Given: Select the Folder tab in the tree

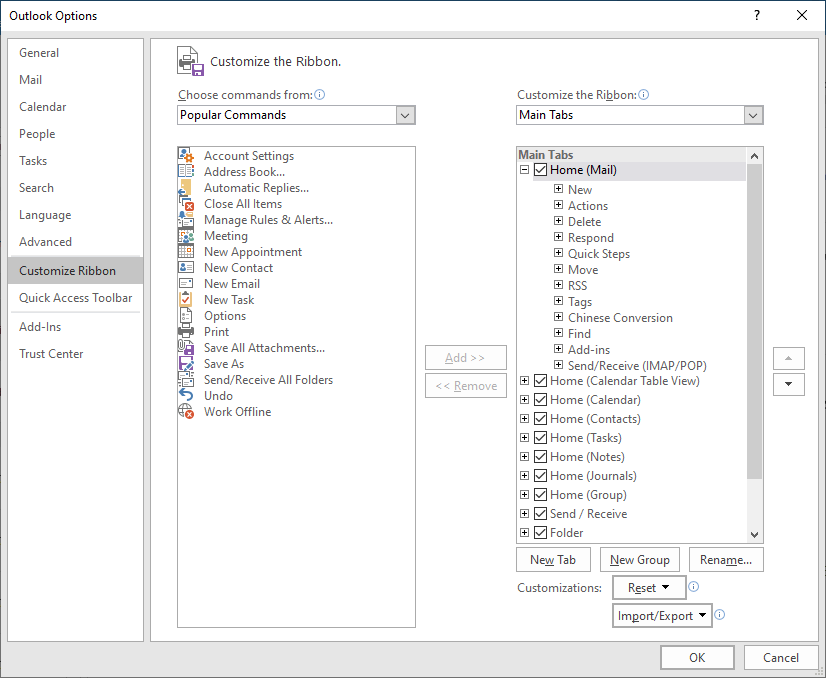Looking at the screenshot, I should pyautogui.click(x=566, y=533).
